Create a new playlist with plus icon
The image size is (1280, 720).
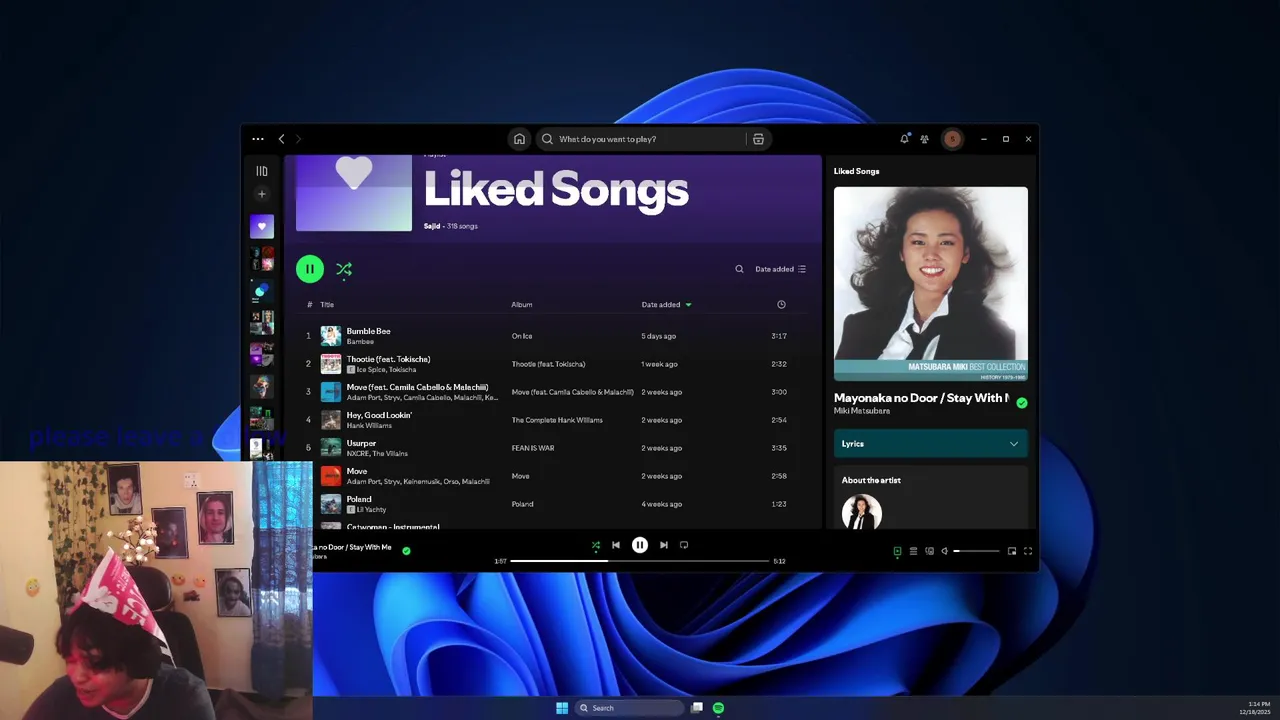[x=262, y=194]
